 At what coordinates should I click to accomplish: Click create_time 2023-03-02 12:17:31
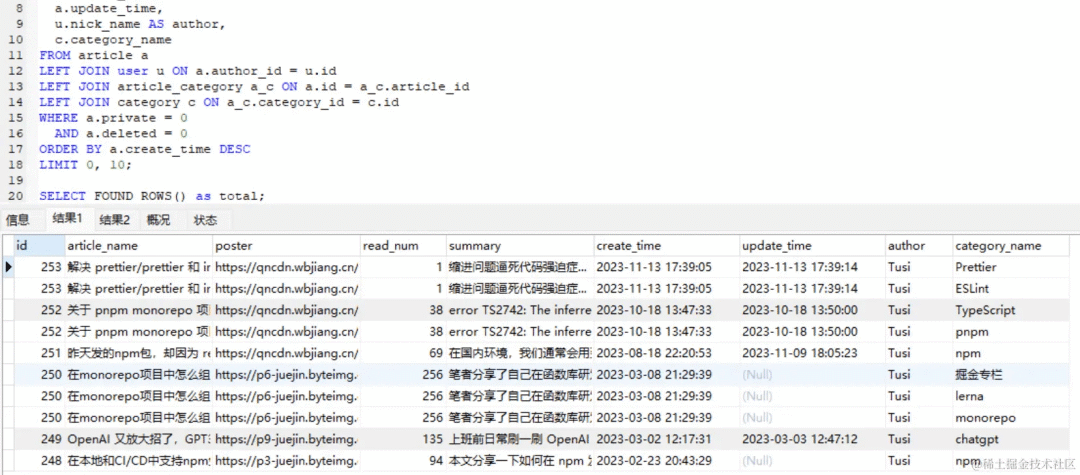pyautogui.click(x=667, y=439)
